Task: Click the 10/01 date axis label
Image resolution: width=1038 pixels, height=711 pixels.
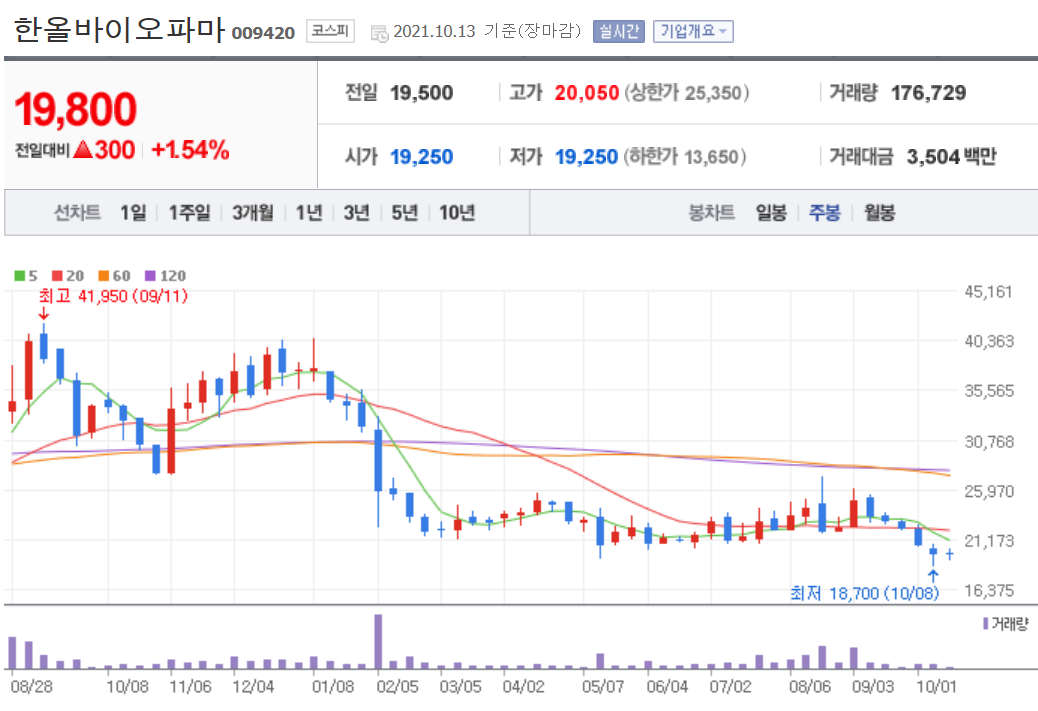Action: coord(936,687)
